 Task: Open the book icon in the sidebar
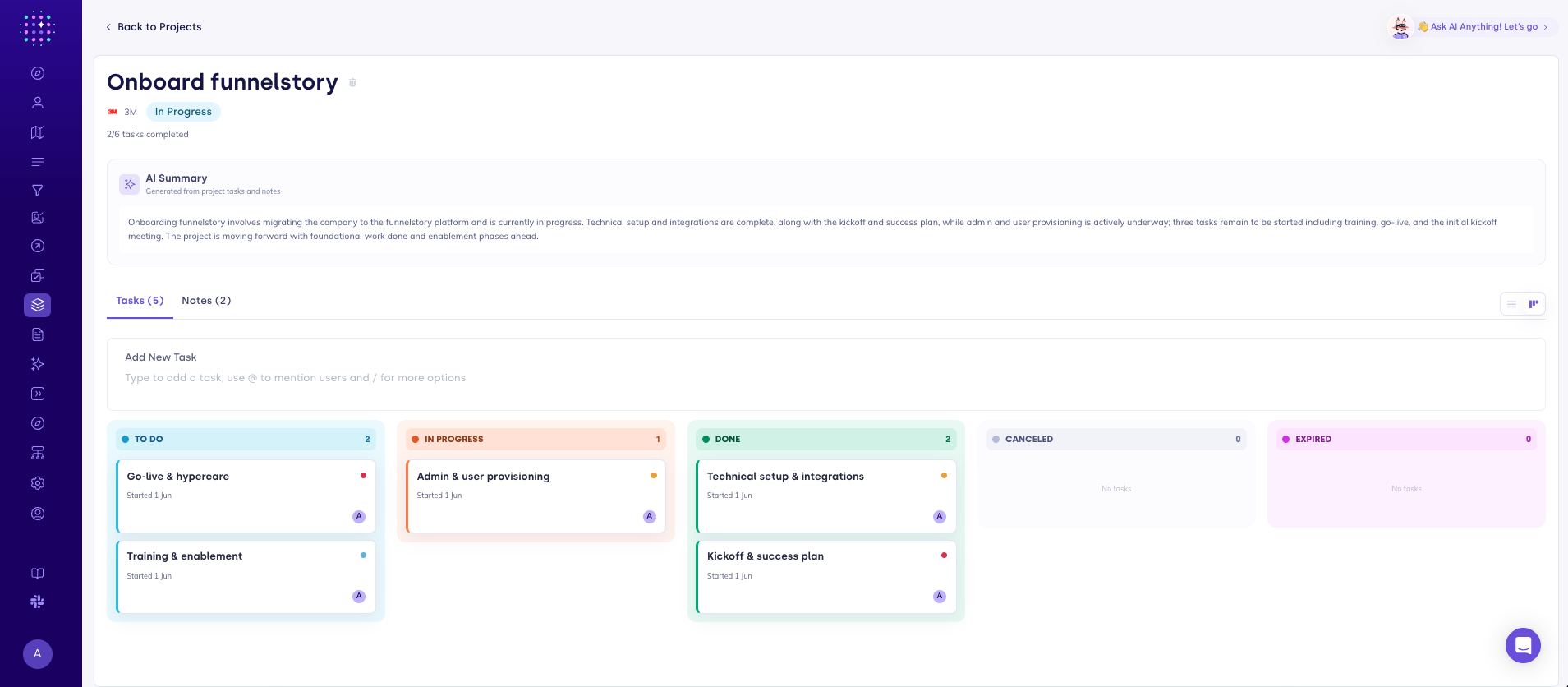pyautogui.click(x=38, y=574)
